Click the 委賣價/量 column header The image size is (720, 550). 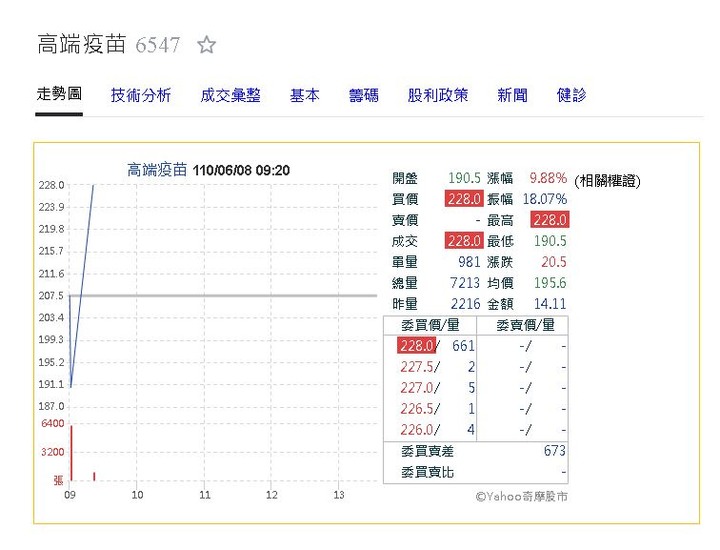525,325
